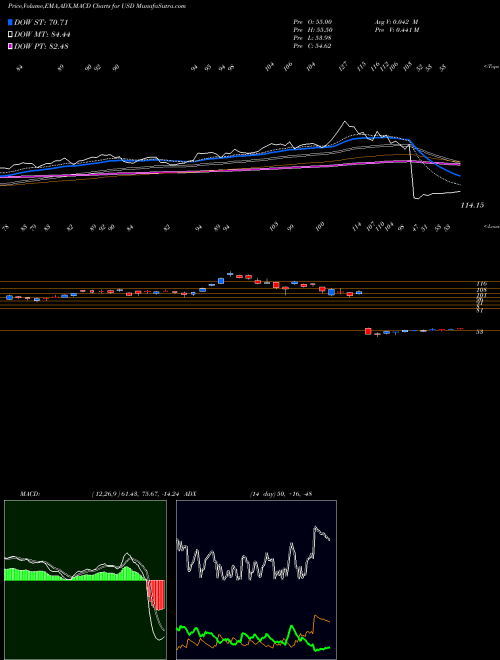Click the MACD (12,26,9) values text

(138, 493)
